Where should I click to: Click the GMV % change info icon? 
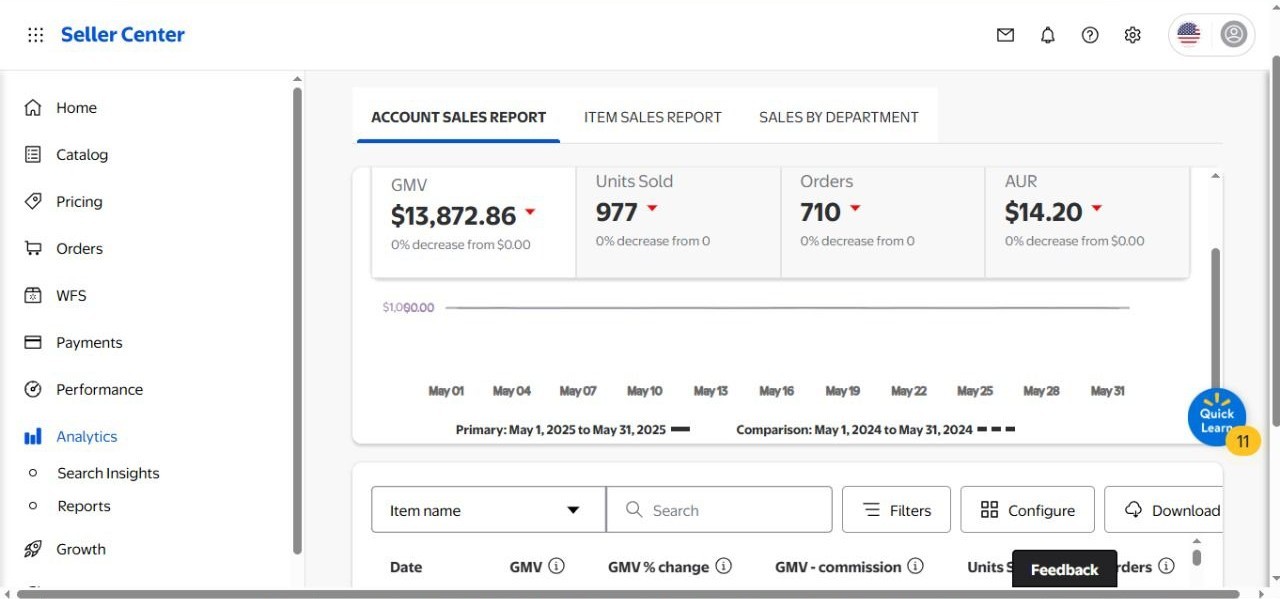(724, 566)
